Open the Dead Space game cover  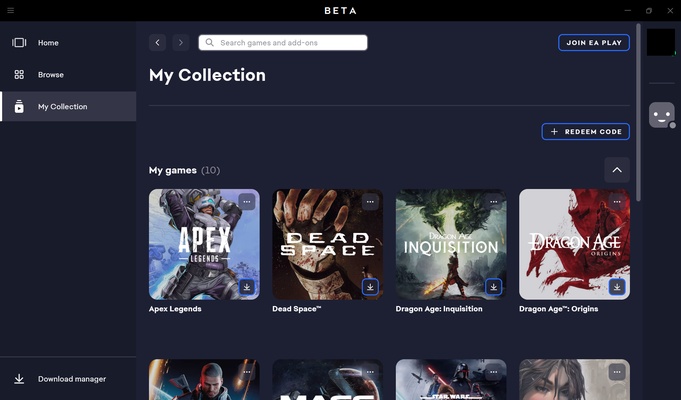(x=327, y=244)
